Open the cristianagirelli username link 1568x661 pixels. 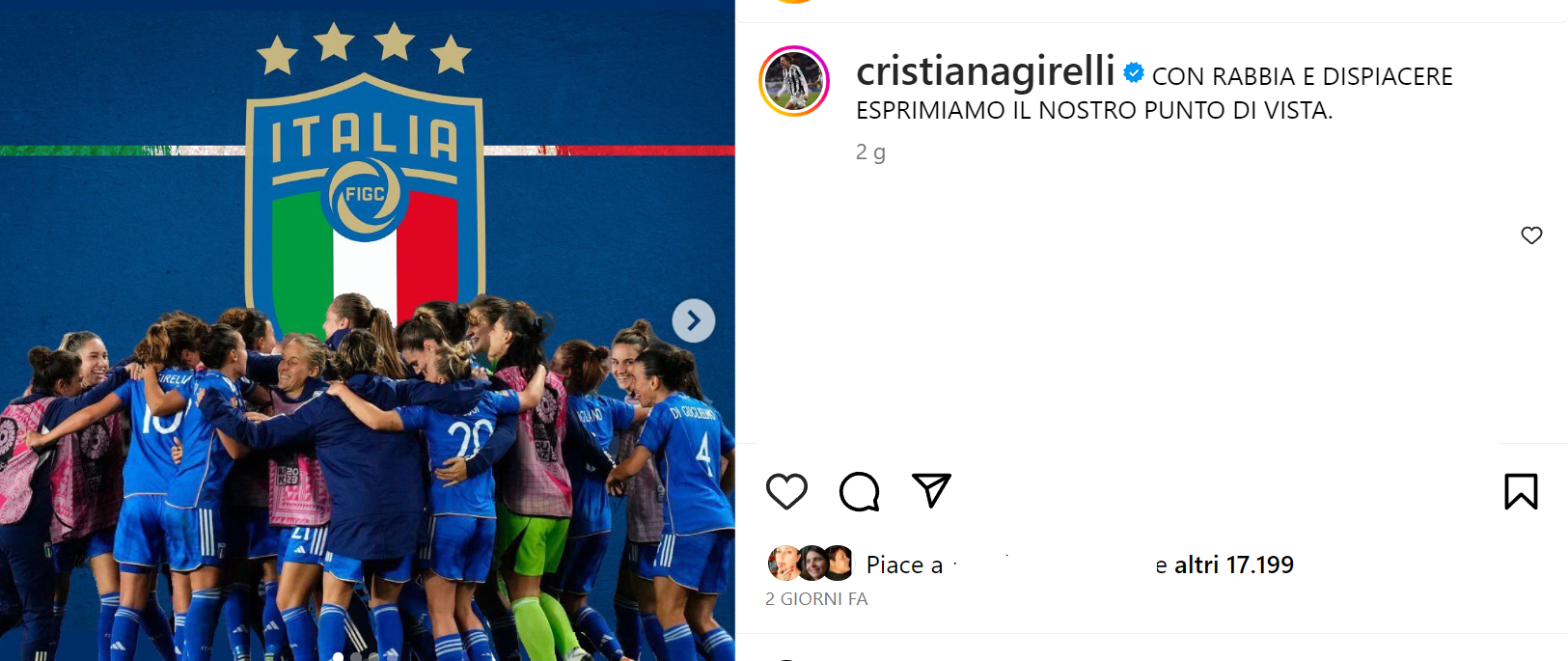click(985, 71)
